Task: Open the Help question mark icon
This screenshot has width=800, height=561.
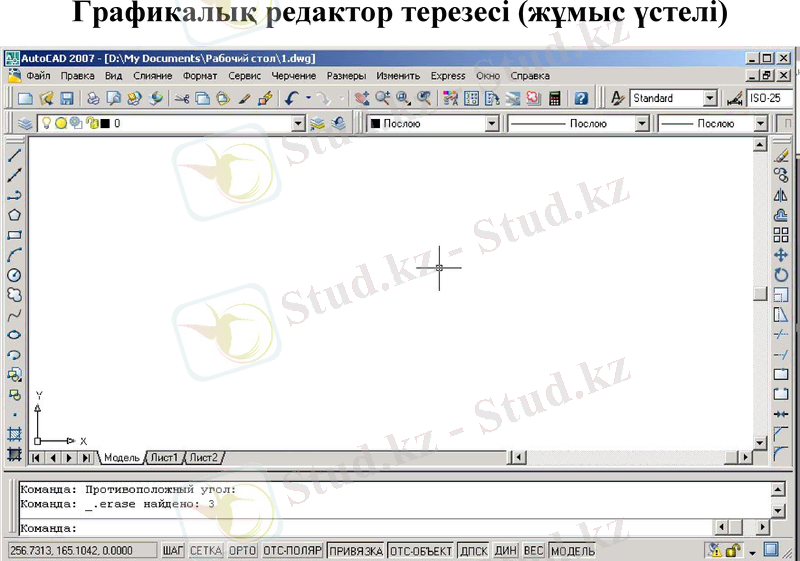Action: point(581,98)
